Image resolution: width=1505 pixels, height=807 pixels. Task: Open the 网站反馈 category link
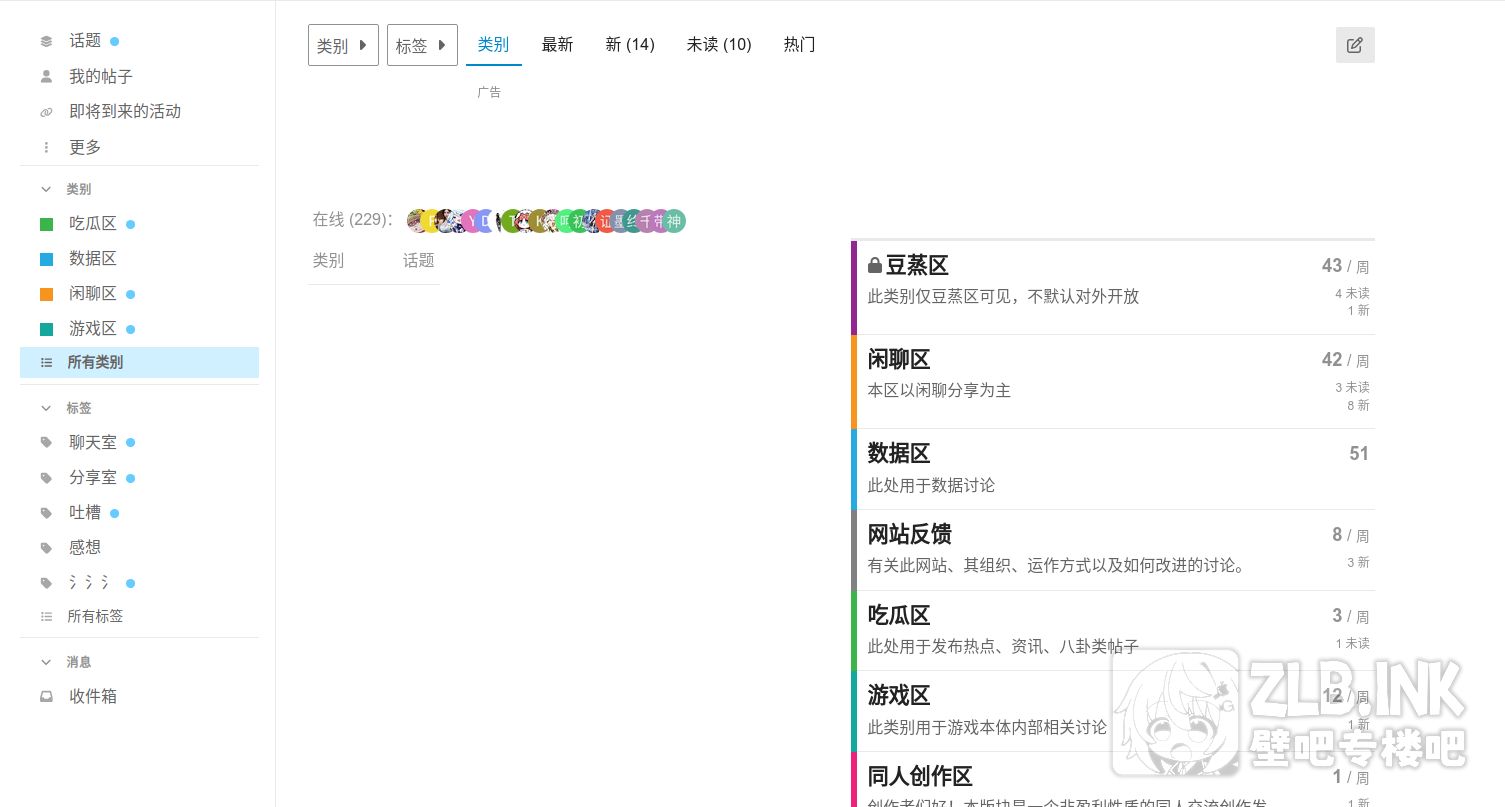(x=909, y=535)
